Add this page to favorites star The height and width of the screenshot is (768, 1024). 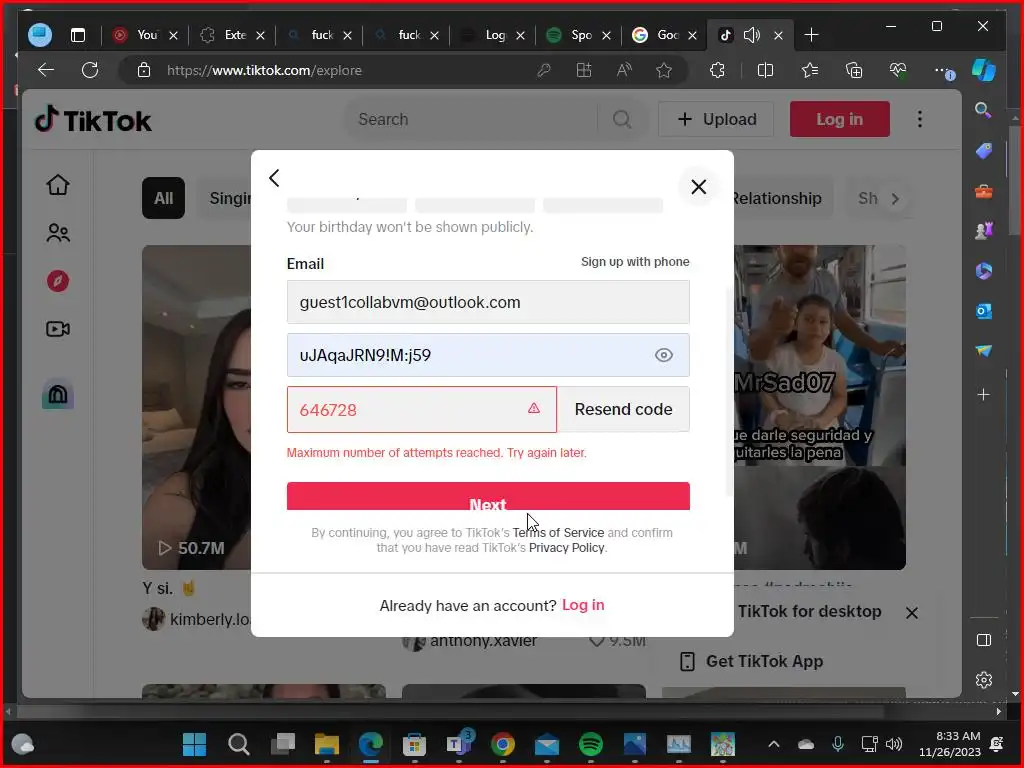664,70
